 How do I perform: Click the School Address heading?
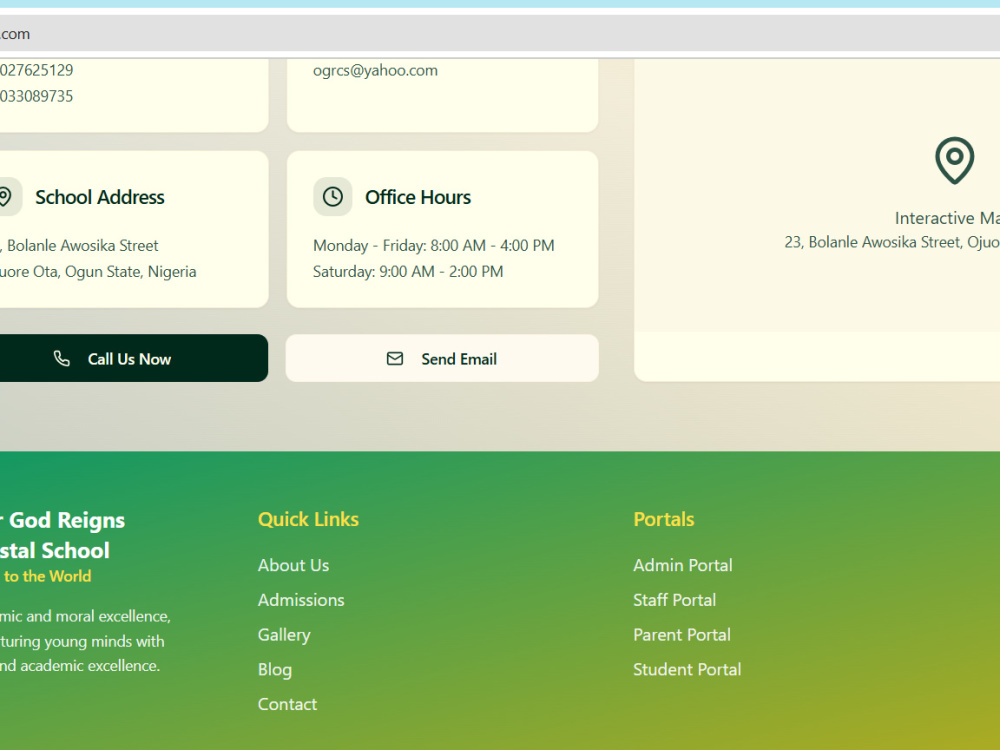click(x=99, y=197)
